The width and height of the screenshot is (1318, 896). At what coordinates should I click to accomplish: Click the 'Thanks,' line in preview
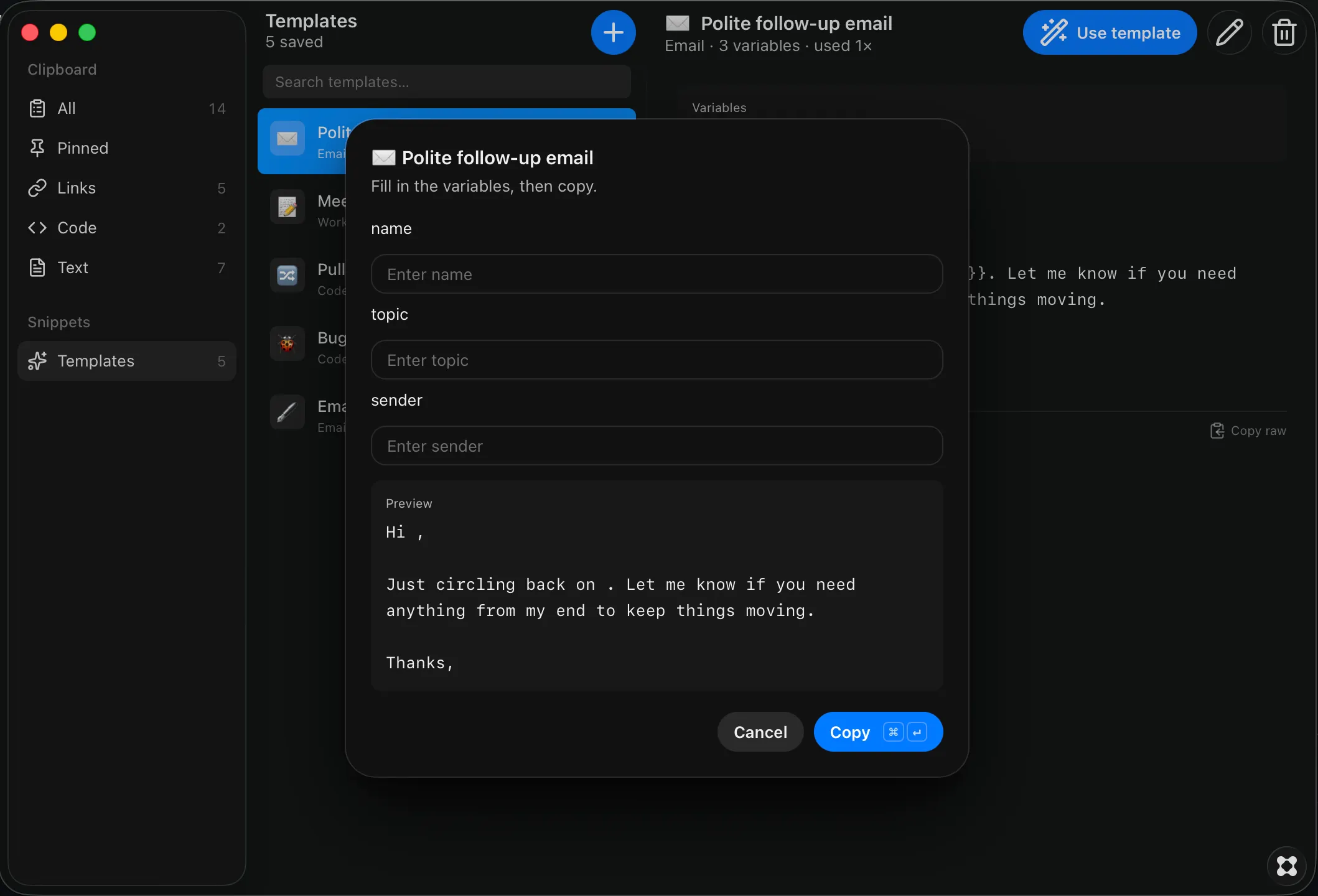coord(420,663)
